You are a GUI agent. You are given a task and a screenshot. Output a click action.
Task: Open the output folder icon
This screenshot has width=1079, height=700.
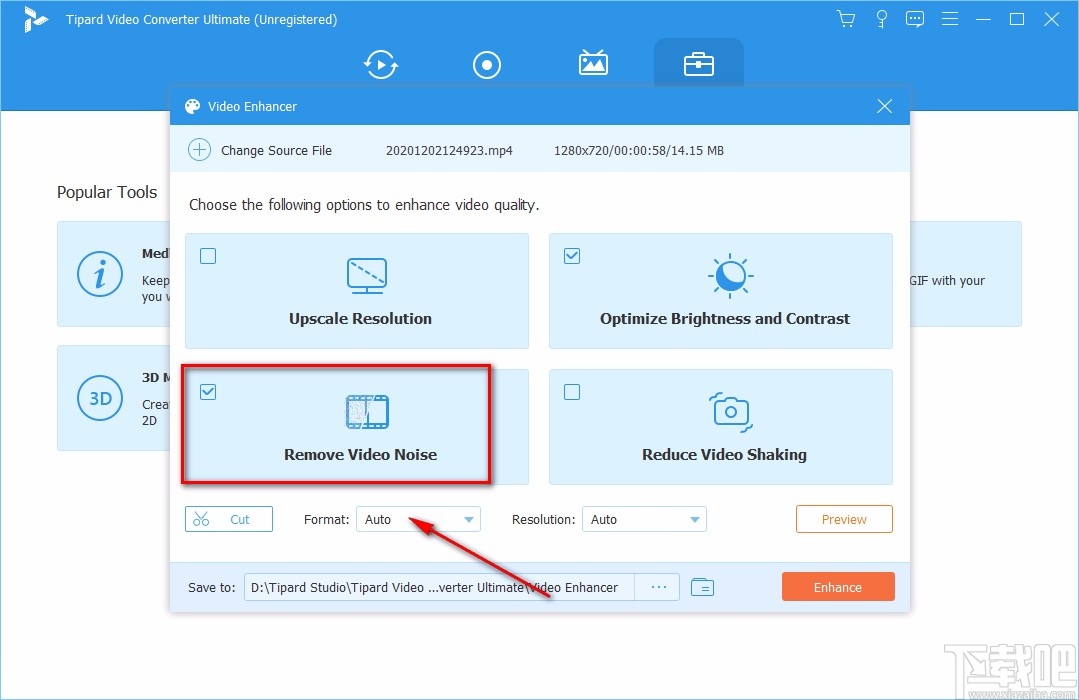pos(702,587)
